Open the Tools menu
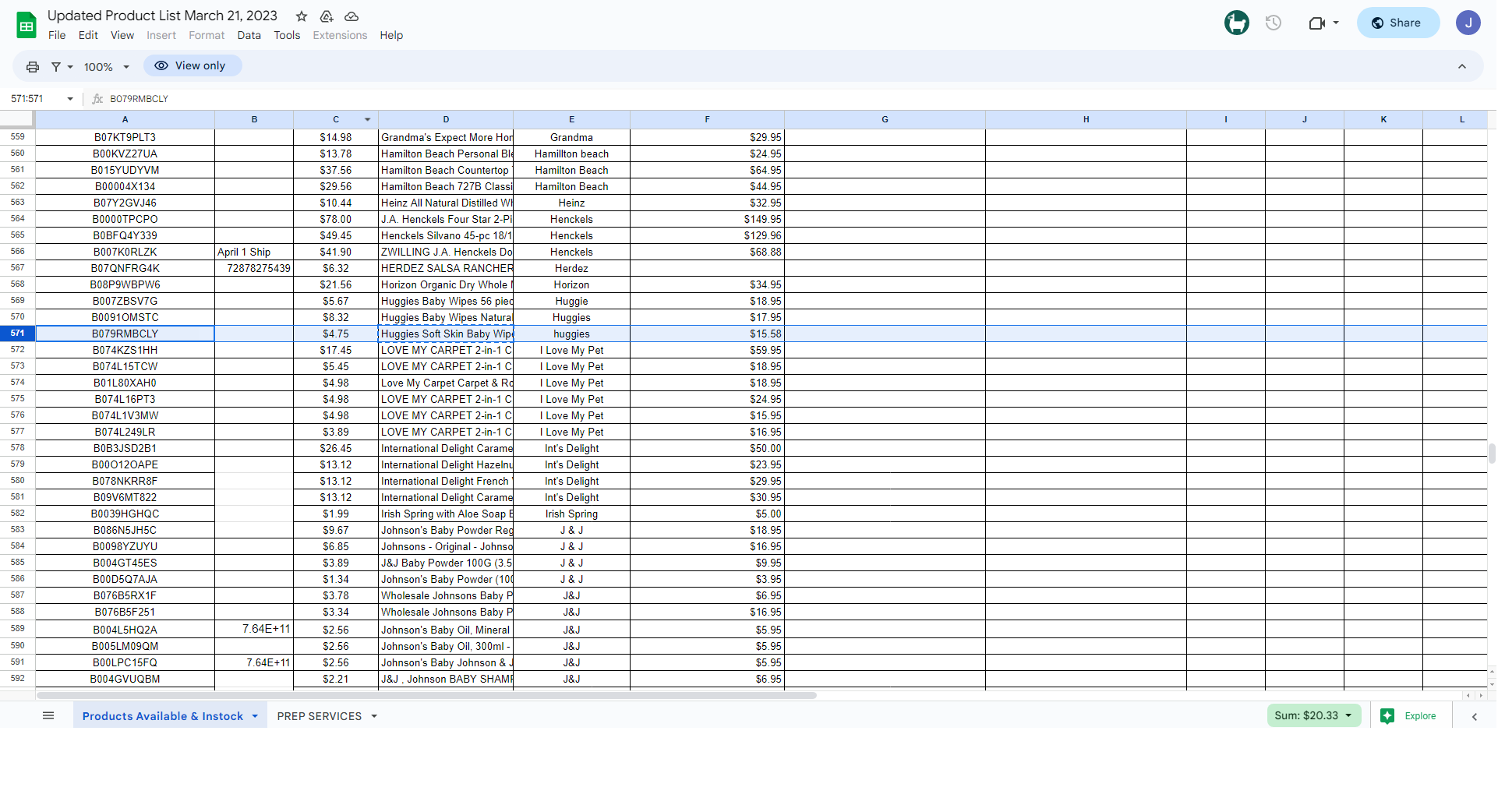Image resolution: width=1498 pixels, height=812 pixels. (287, 36)
